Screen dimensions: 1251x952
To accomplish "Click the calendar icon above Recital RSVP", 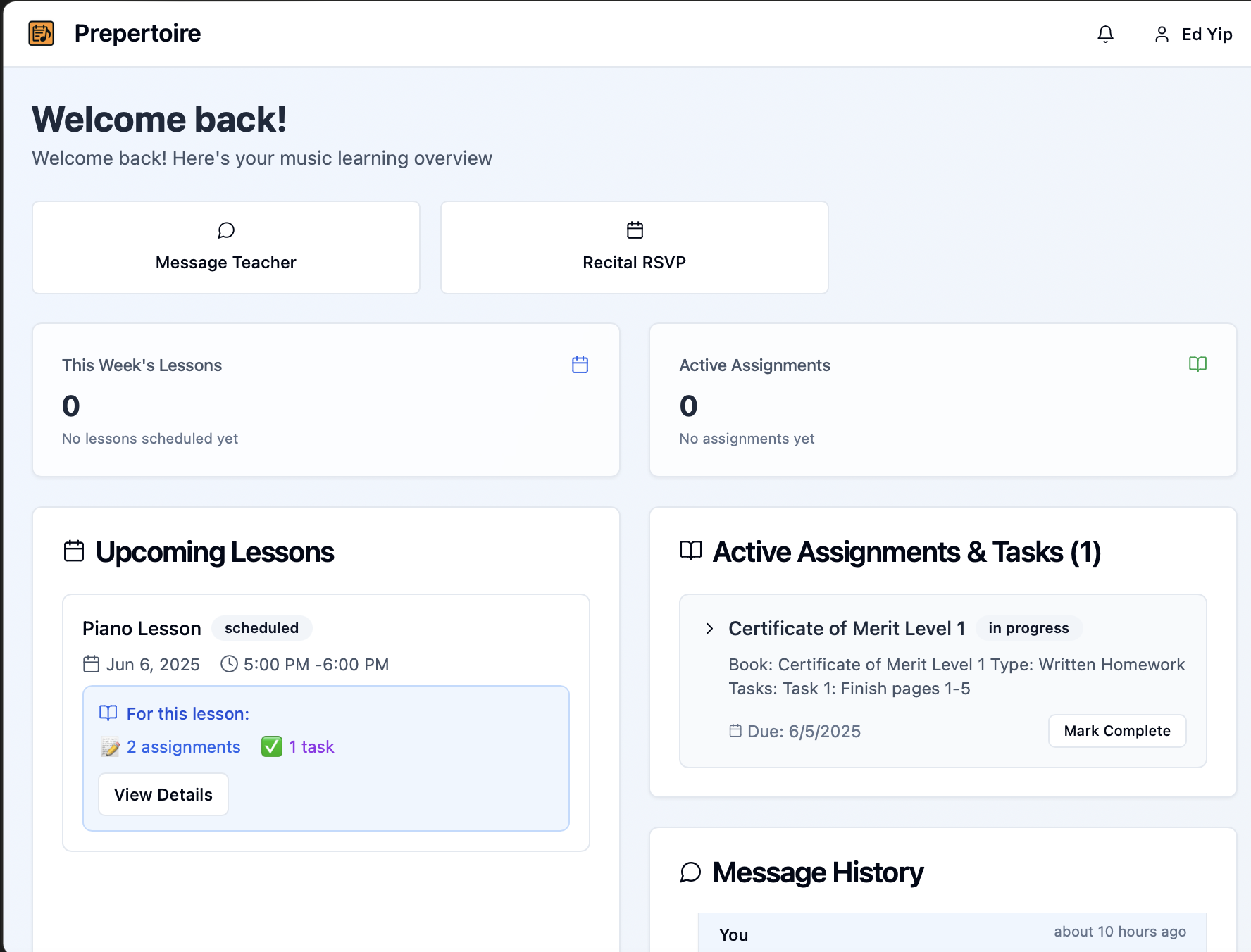I will point(633,230).
